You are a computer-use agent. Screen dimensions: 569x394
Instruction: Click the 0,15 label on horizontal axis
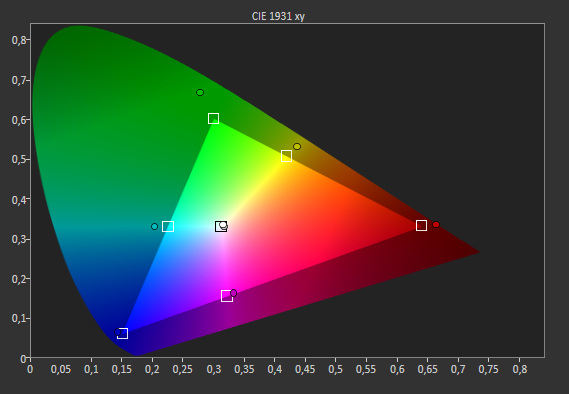(122, 369)
